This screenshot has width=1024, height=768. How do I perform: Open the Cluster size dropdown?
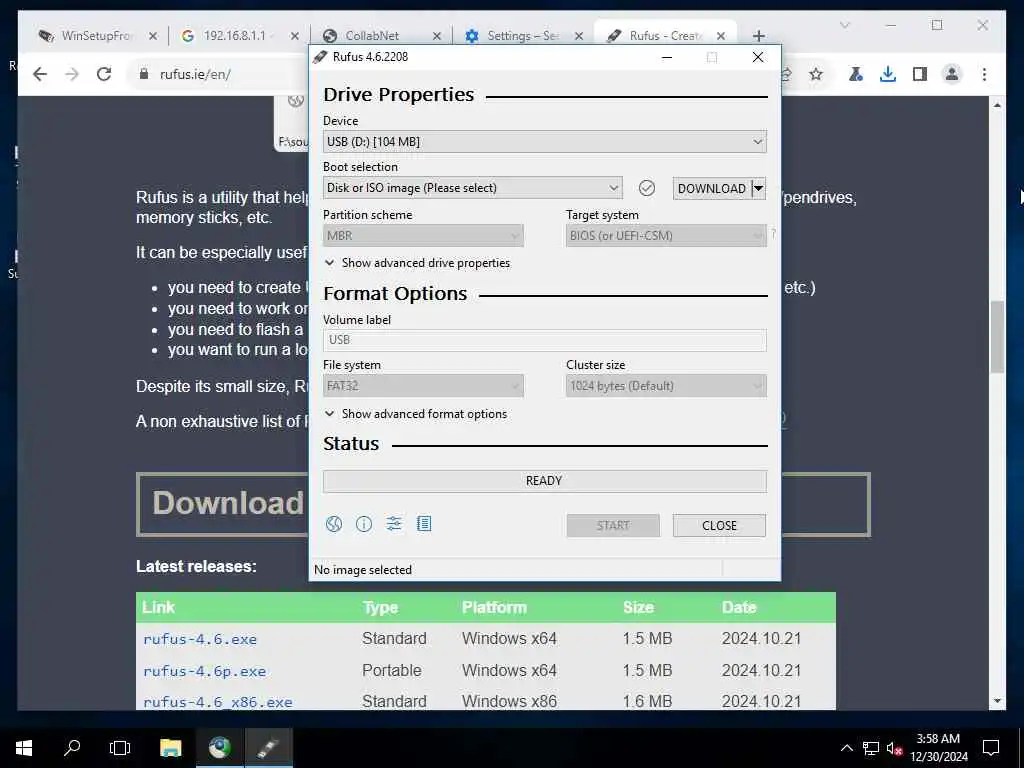[666, 386]
